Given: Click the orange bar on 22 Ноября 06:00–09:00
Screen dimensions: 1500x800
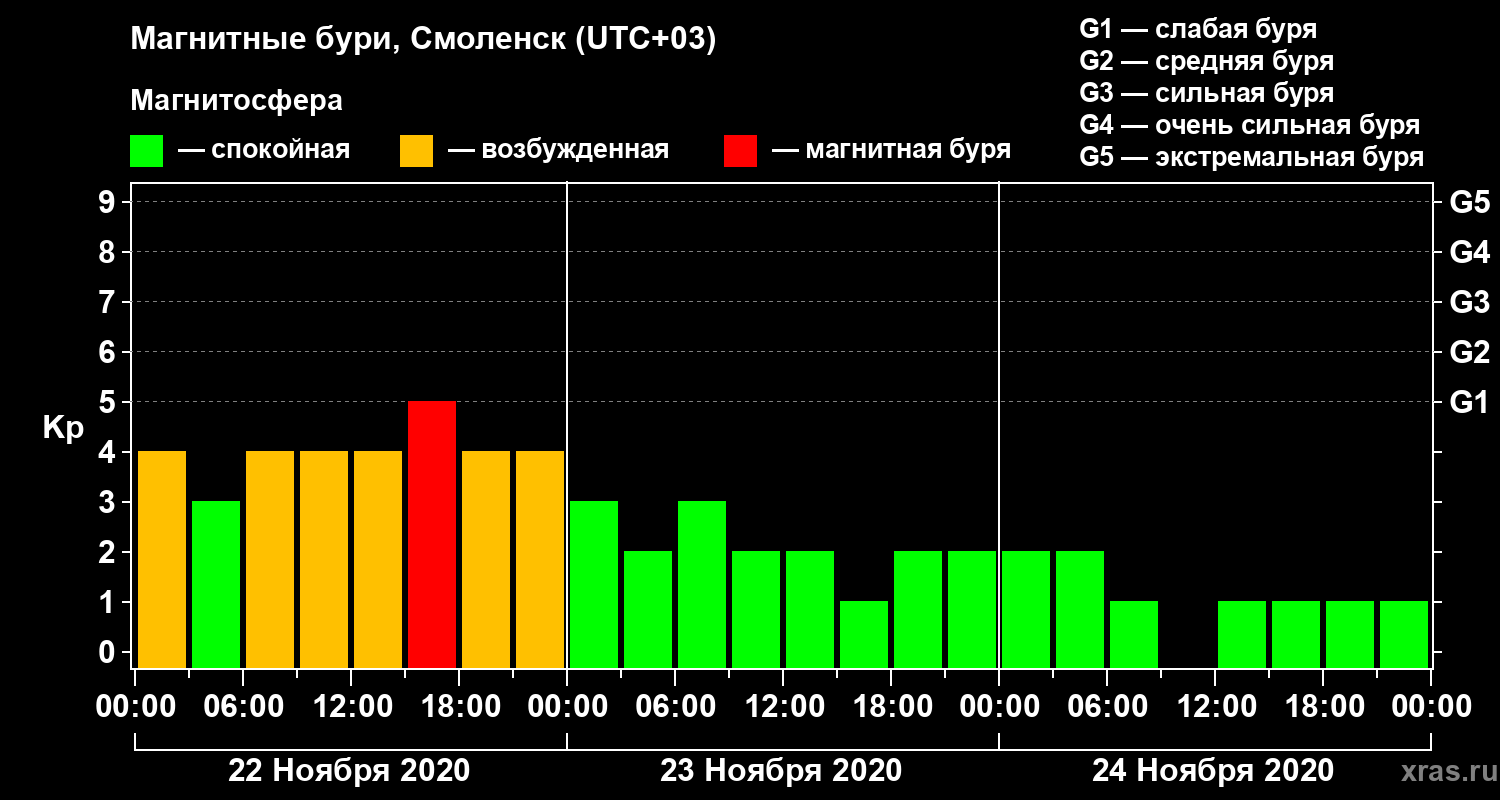Looking at the screenshot, I should 270,560.
